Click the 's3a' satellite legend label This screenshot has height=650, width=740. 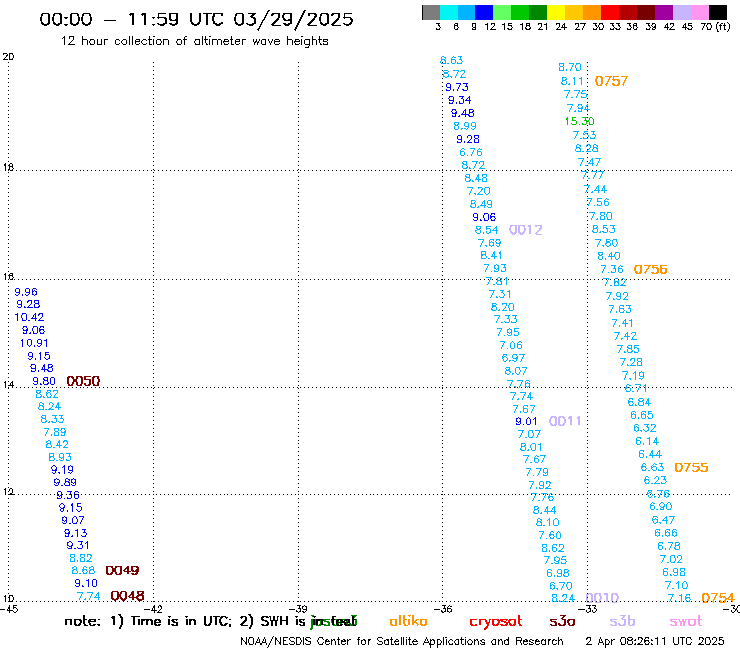click(x=562, y=621)
